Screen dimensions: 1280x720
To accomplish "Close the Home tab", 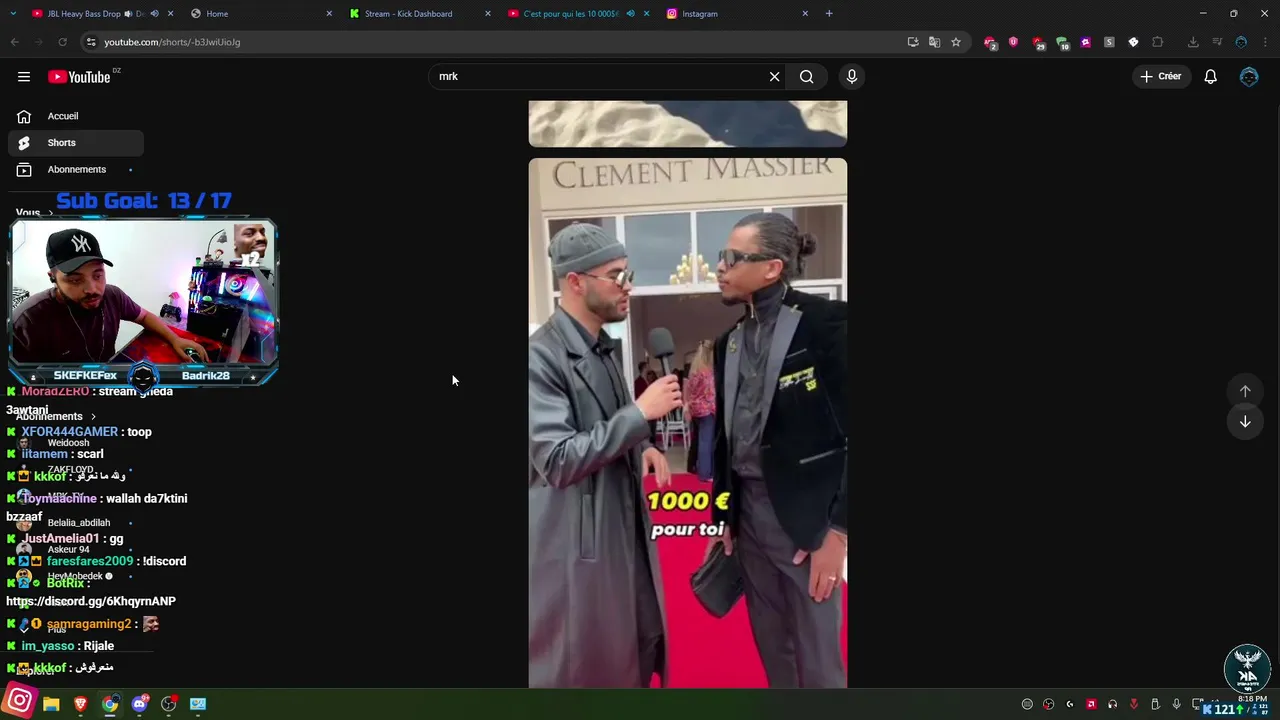I will click(x=330, y=14).
